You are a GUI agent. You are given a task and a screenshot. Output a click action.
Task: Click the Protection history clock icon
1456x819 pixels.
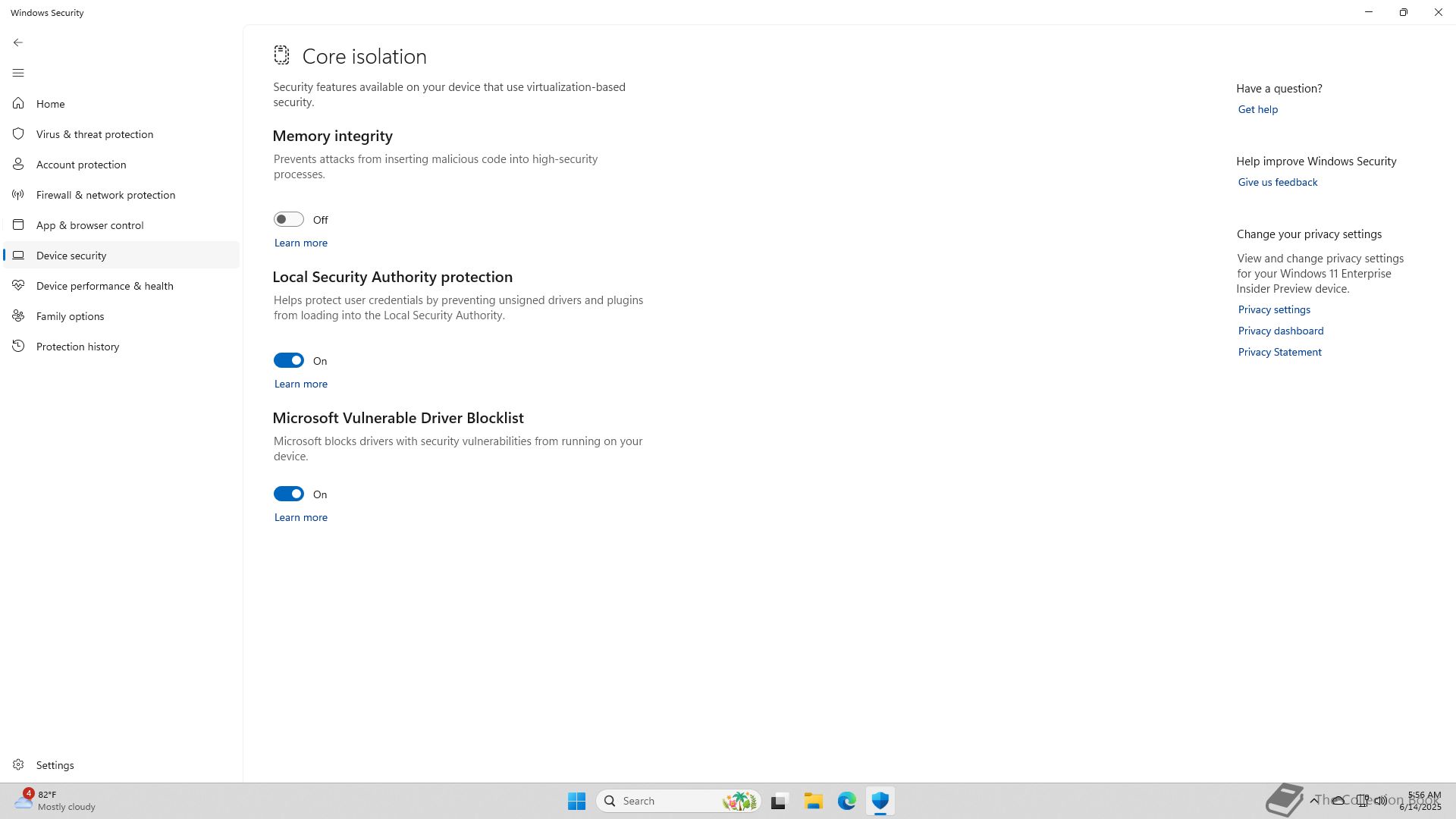[x=18, y=346]
